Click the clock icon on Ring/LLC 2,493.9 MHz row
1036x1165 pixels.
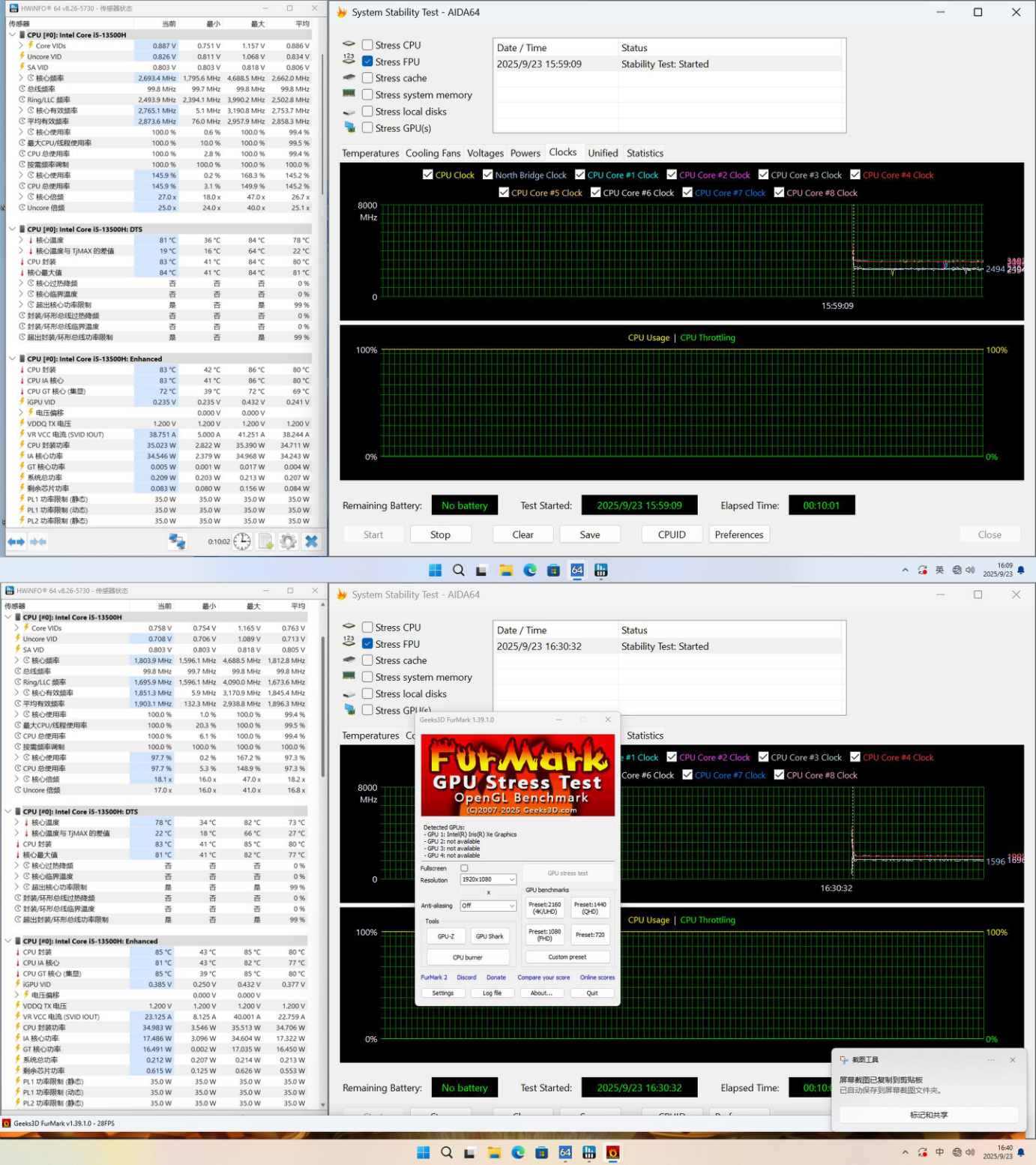(22, 100)
